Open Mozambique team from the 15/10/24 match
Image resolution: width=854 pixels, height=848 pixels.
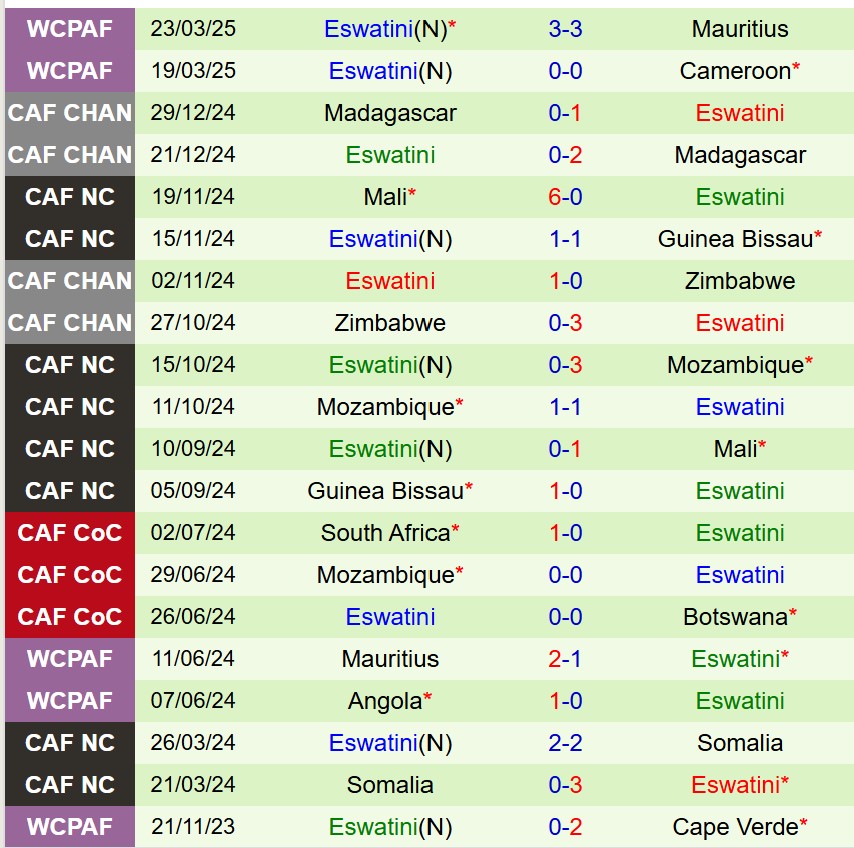click(x=735, y=365)
